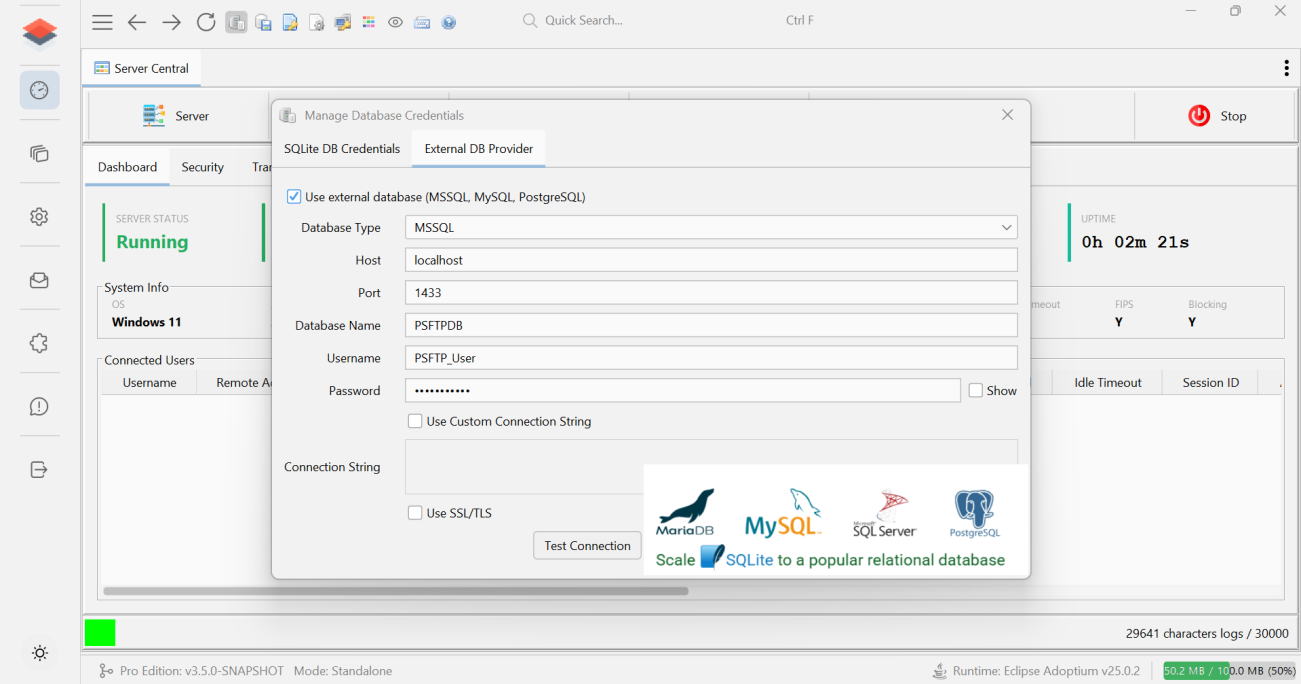Click the horizontal scrollbar under Connected Users

click(x=396, y=591)
